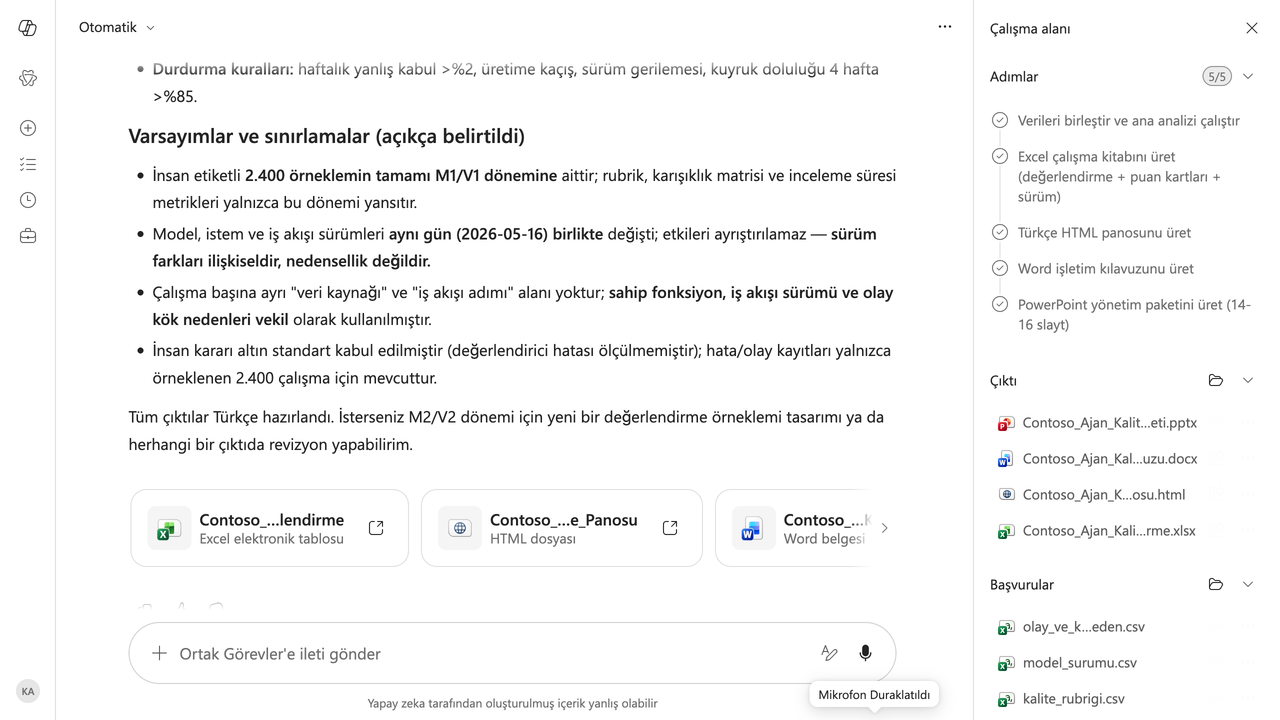
Task: Toggle the microphone button
Action: pyautogui.click(x=865, y=653)
